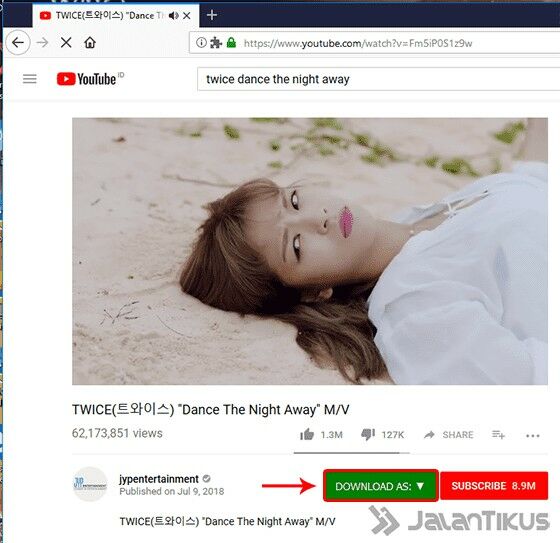This screenshot has height=543, width=560.
Task: Select the video title "Dance The Night Away" M/V
Action: pyautogui.click(x=211, y=409)
